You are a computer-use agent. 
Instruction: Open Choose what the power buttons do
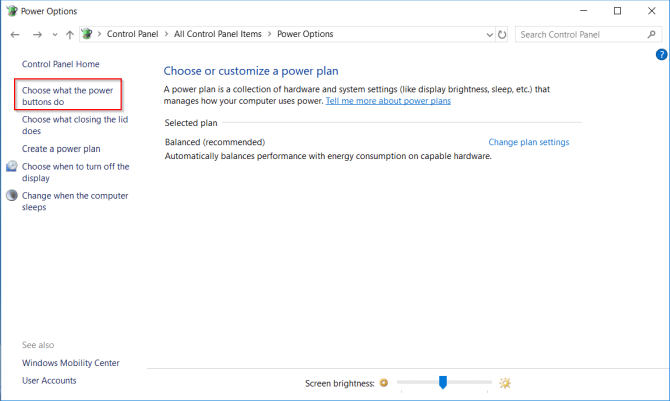pos(67,96)
